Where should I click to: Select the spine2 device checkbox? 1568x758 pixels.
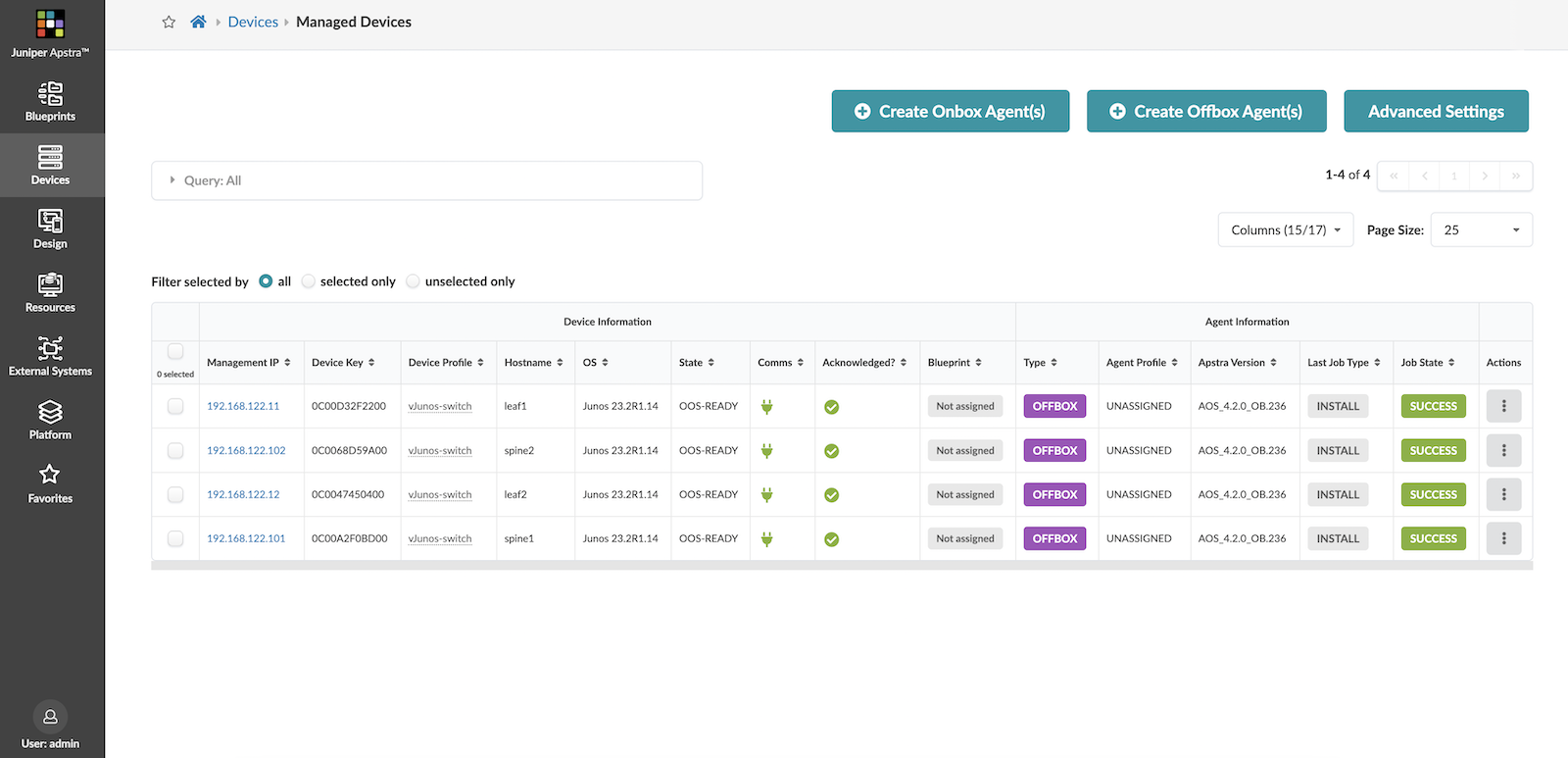pyautogui.click(x=175, y=450)
